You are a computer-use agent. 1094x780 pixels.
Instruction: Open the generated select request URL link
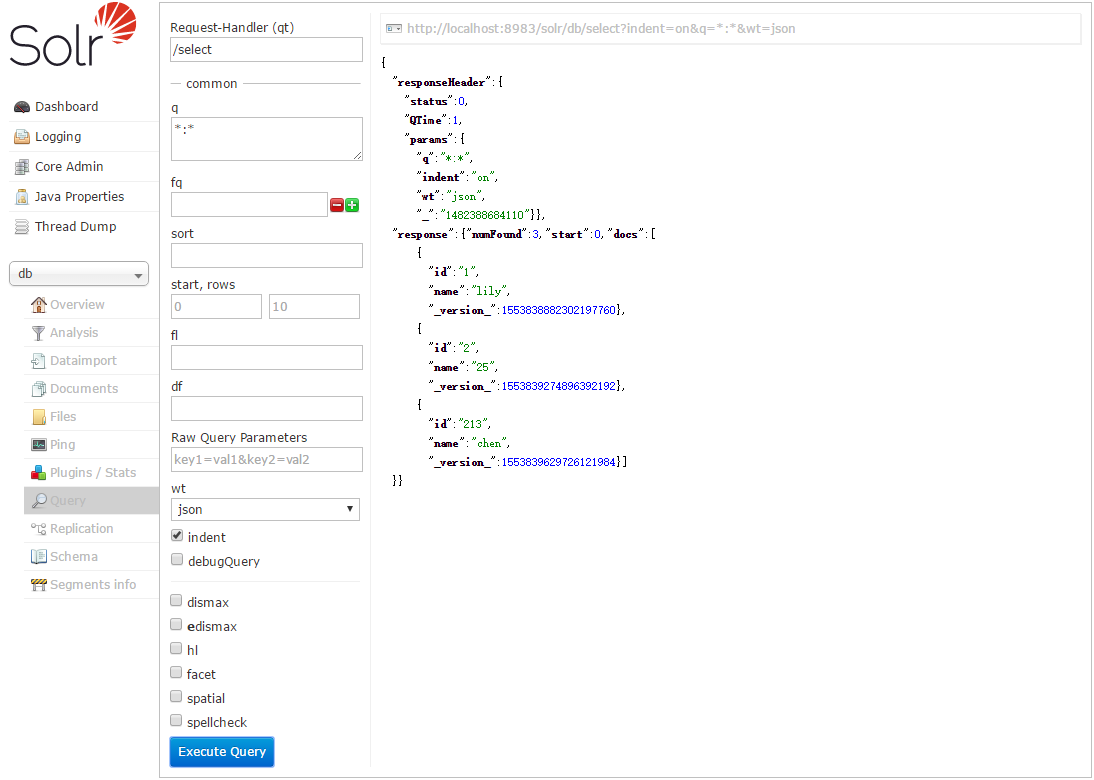tap(601, 29)
